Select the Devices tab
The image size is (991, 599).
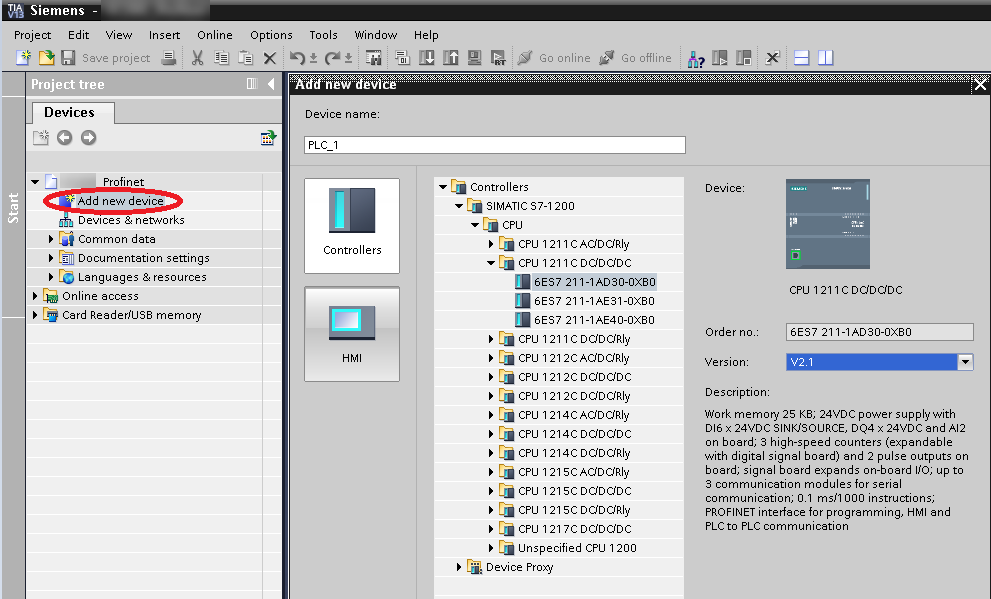69,113
